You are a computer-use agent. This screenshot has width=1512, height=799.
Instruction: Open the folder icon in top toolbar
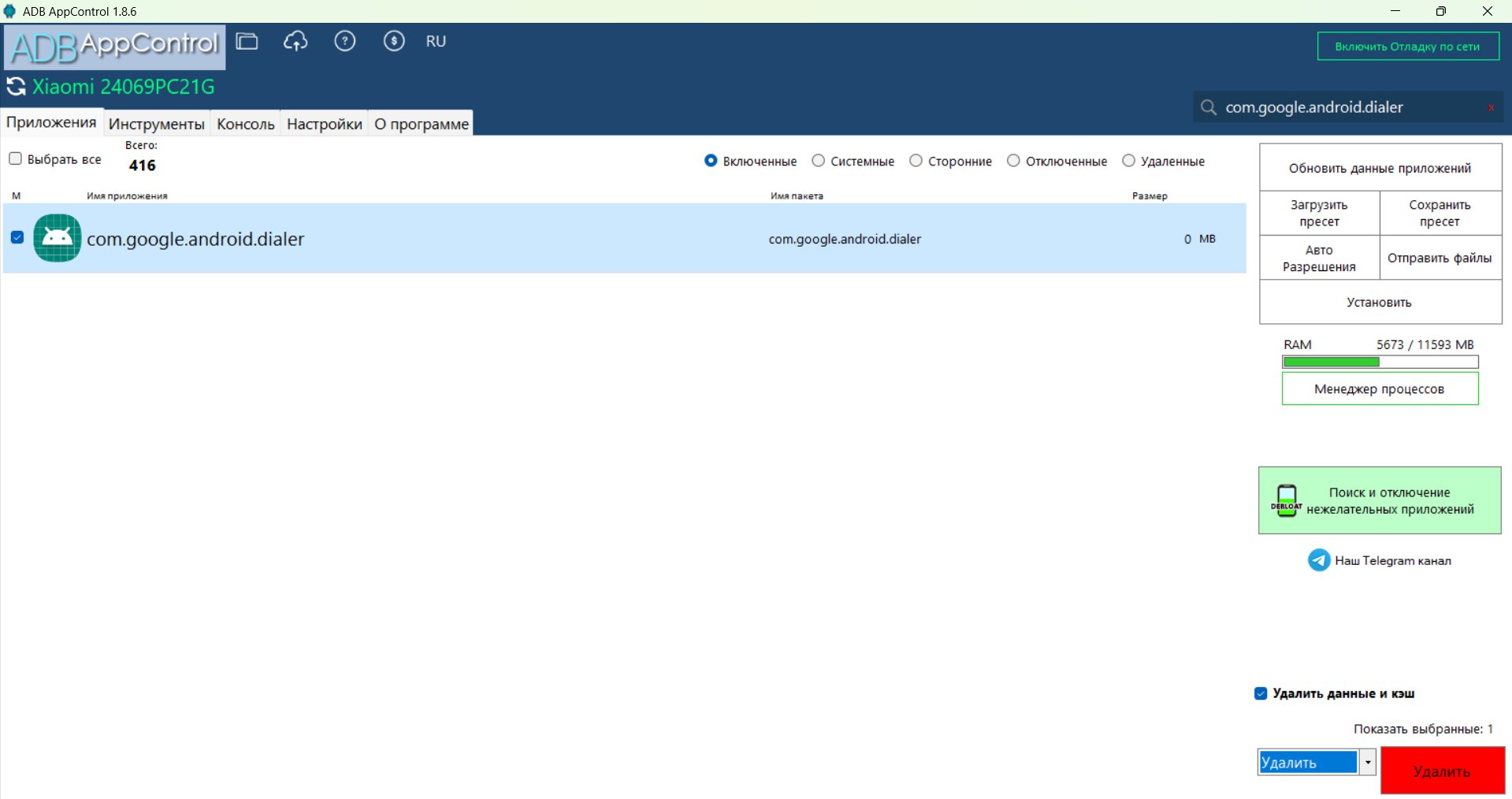(247, 42)
